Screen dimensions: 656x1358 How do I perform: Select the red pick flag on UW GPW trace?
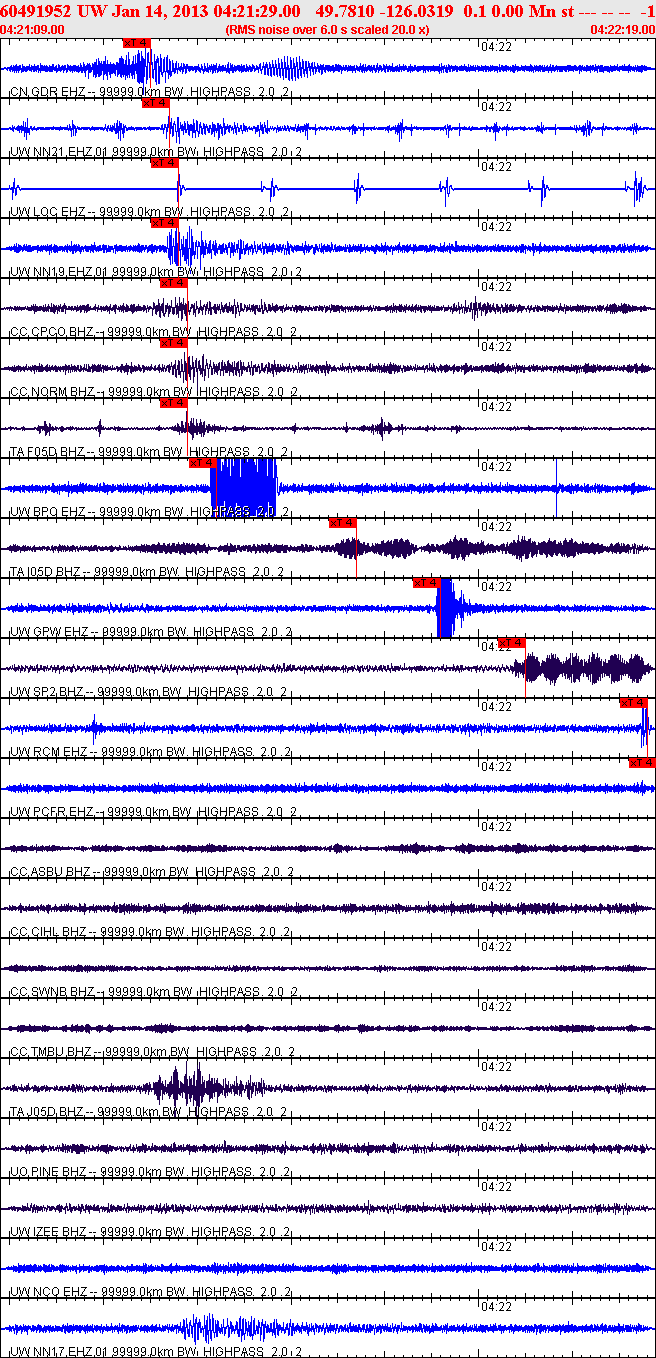[426, 583]
